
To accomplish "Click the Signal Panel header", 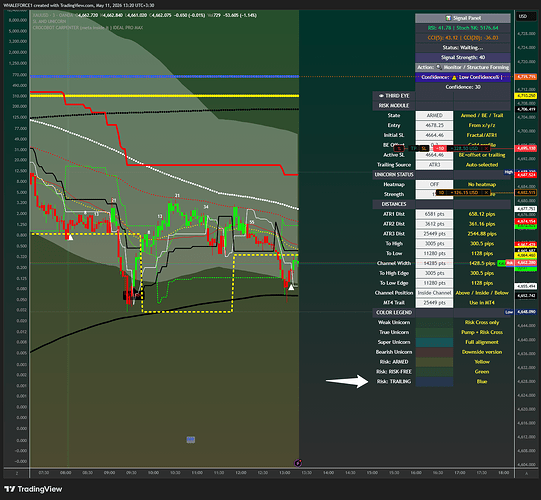I will click(463, 18).
